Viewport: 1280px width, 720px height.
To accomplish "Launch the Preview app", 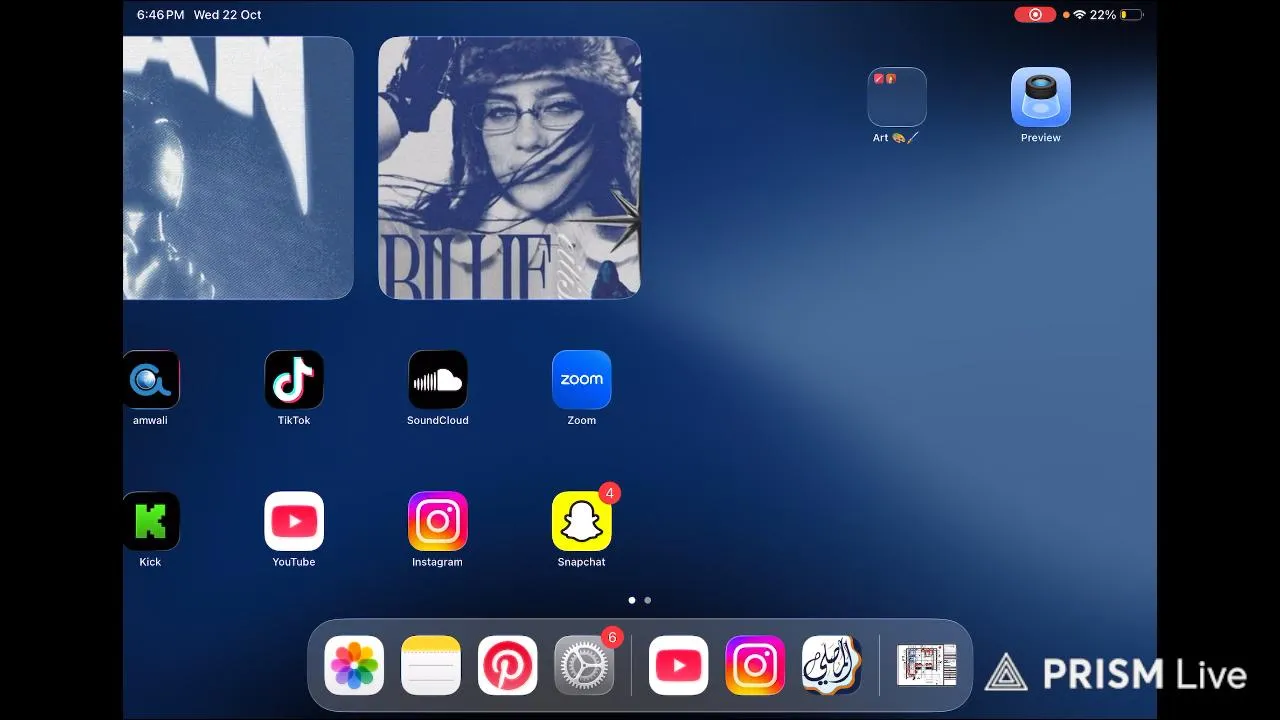I will [x=1041, y=97].
